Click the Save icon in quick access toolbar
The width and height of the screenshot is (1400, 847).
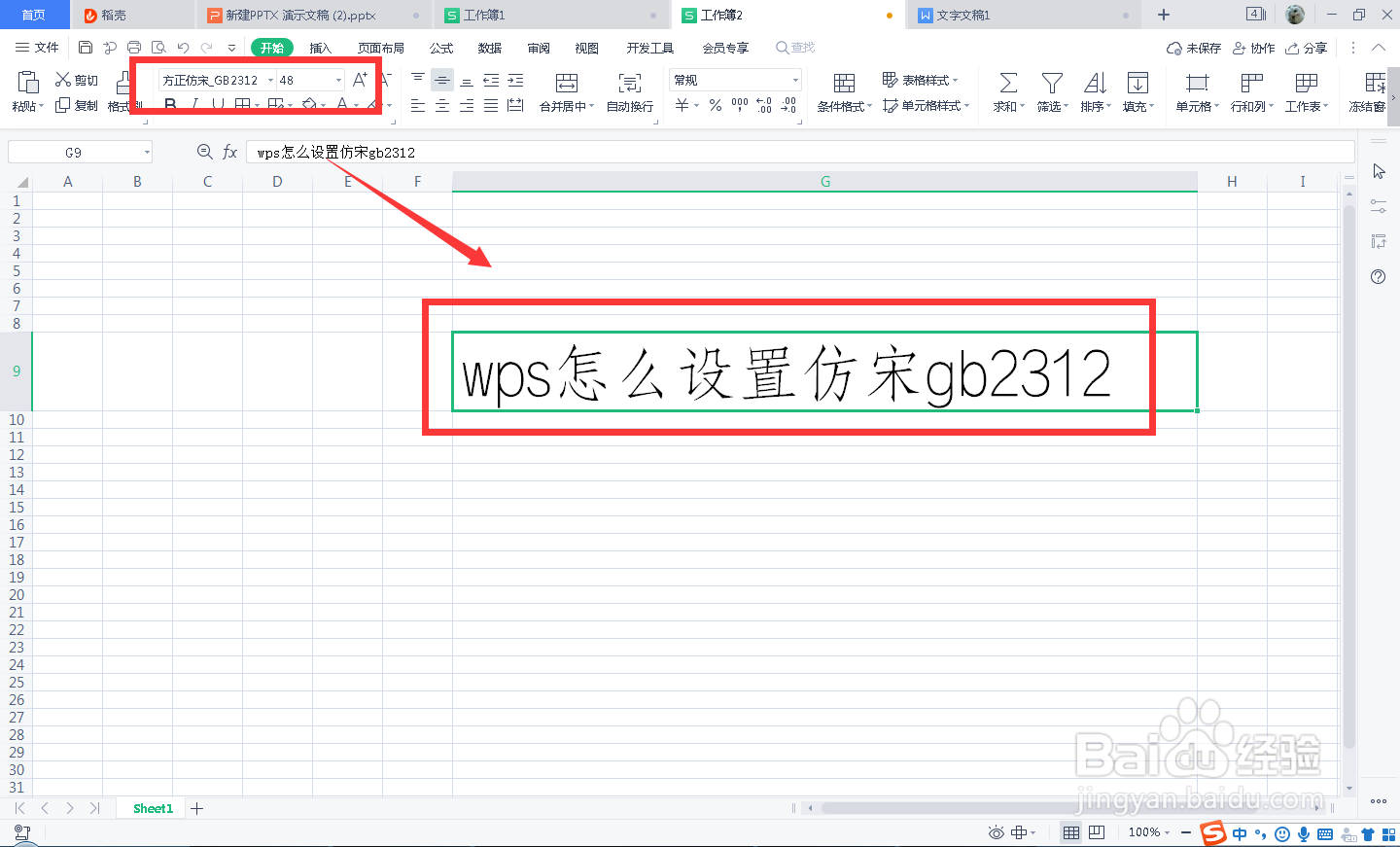click(x=86, y=48)
